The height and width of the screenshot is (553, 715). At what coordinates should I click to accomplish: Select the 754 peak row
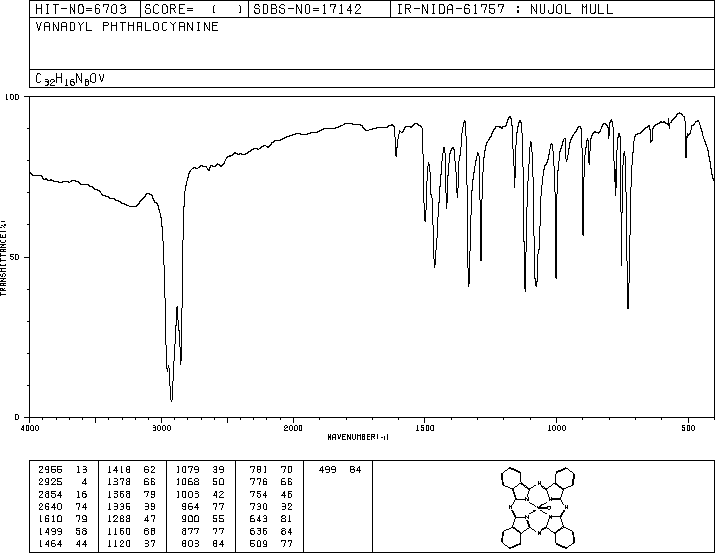coord(271,494)
